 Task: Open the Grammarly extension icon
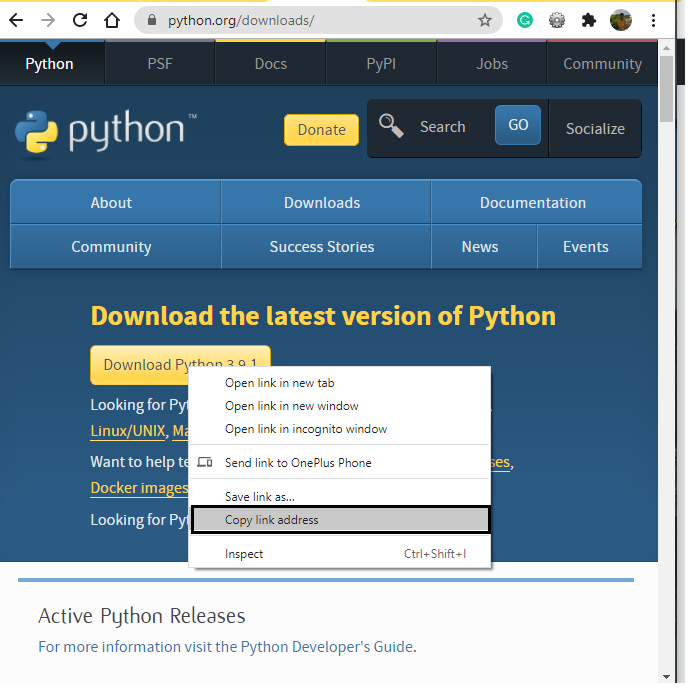pyautogui.click(x=524, y=20)
